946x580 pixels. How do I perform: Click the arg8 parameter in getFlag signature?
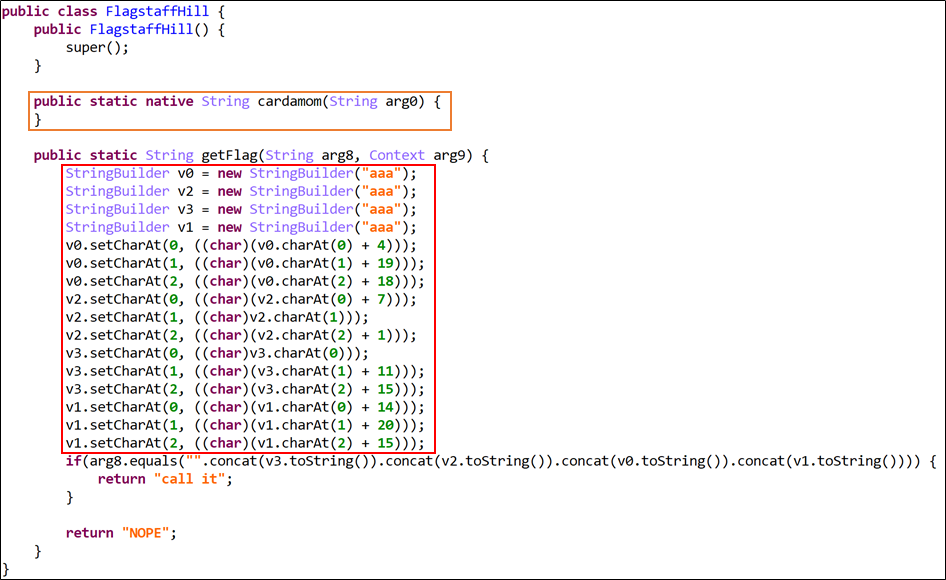coord(337,156)
